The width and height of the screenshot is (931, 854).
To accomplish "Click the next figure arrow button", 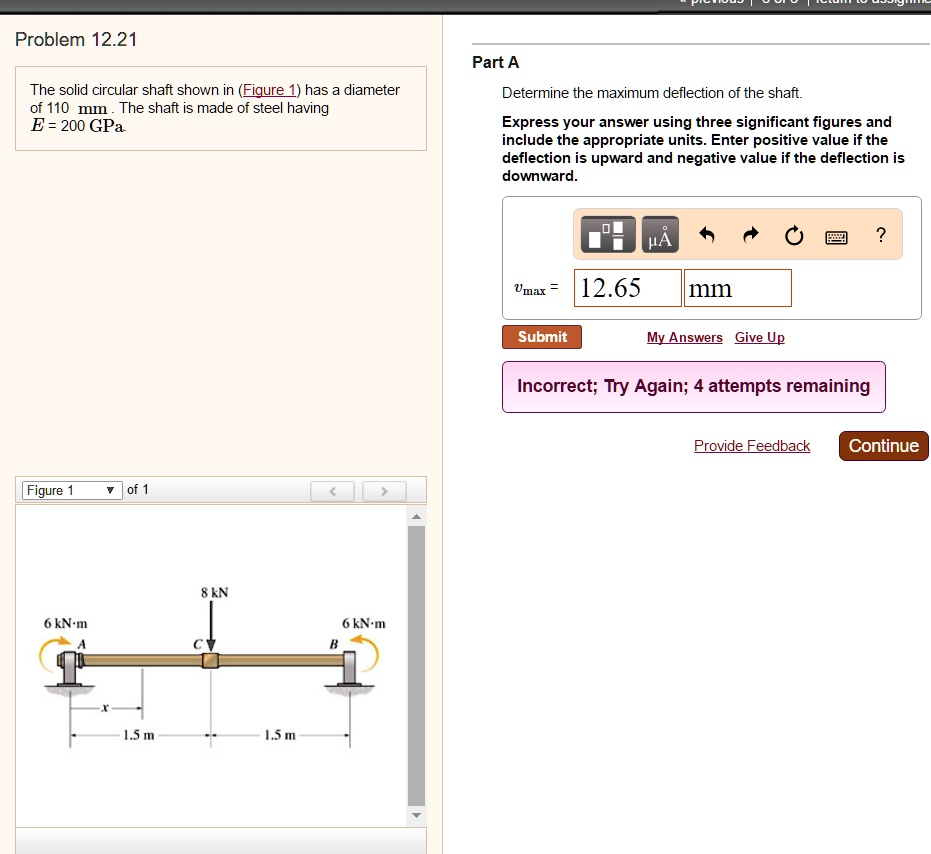I will 384,491.
